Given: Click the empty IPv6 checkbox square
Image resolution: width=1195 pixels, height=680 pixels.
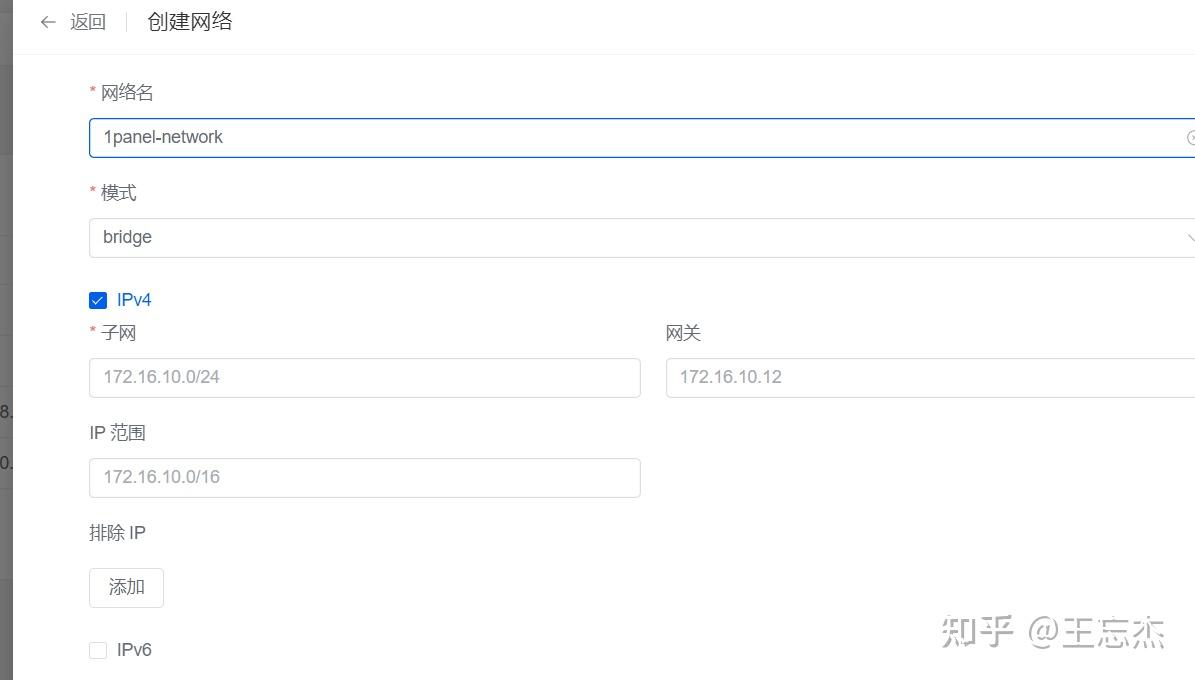Looking at the screenshot, I should click(x=97, y=649).
